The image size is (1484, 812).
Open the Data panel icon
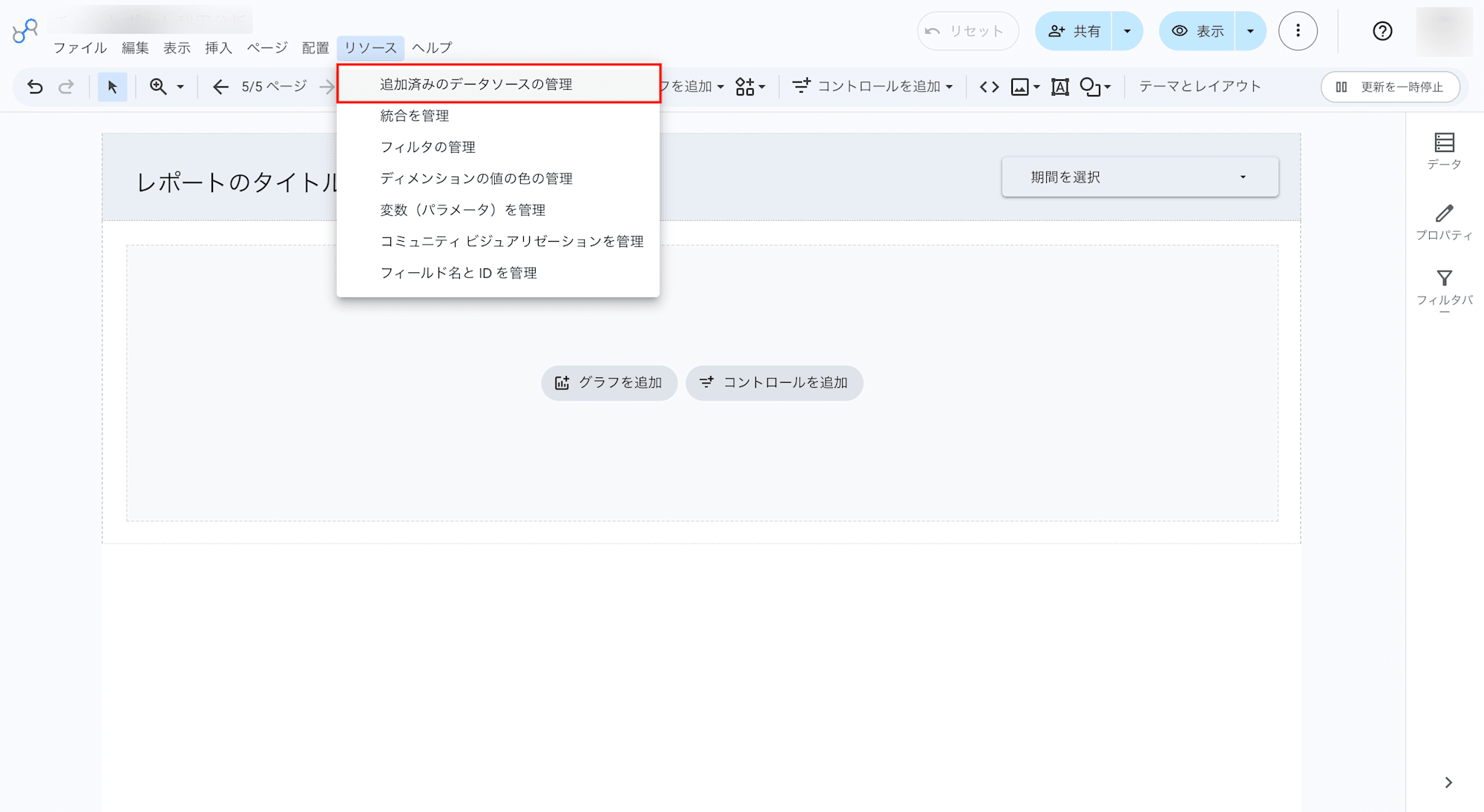[1444, 151]
